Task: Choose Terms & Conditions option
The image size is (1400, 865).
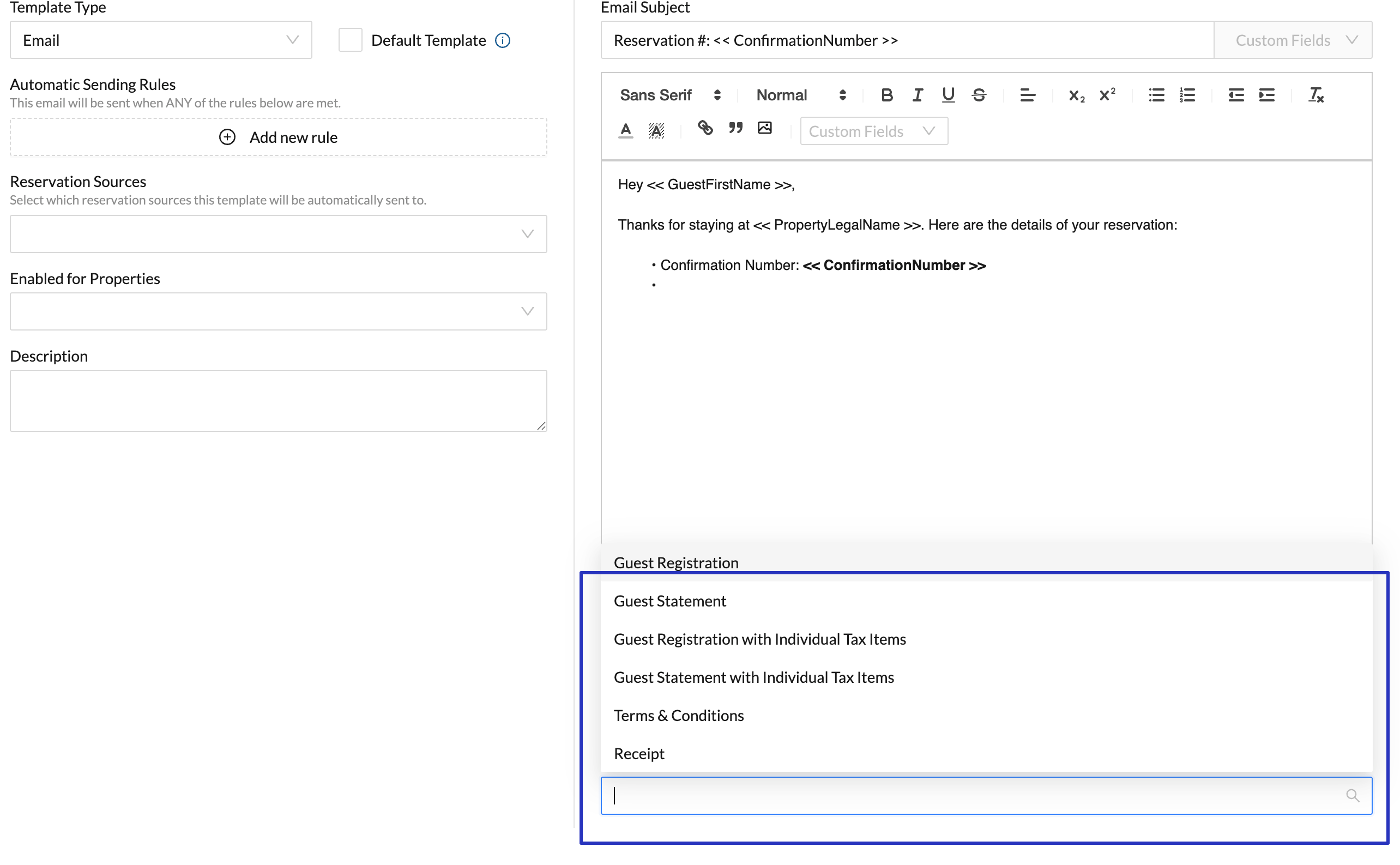Action: 678,715
